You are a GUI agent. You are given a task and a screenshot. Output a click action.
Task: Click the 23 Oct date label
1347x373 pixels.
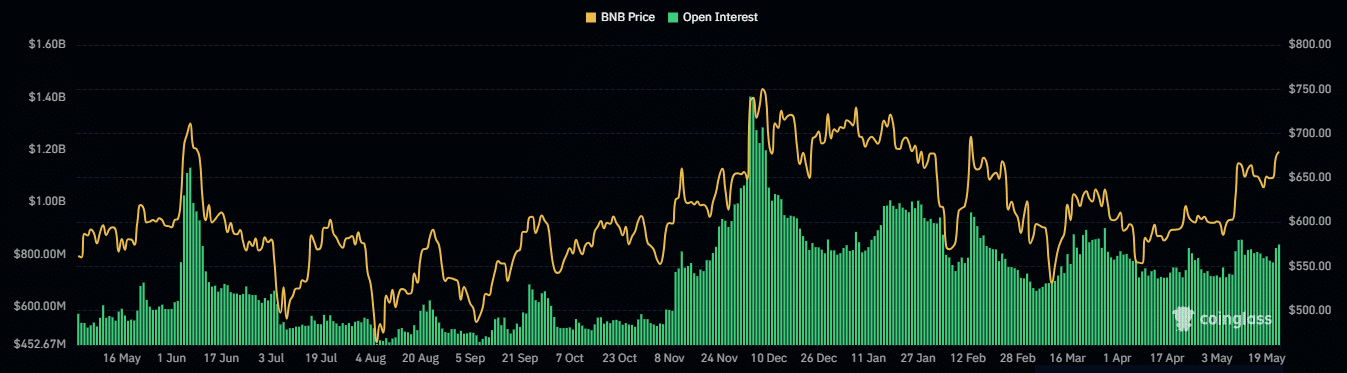pos(620,357)
